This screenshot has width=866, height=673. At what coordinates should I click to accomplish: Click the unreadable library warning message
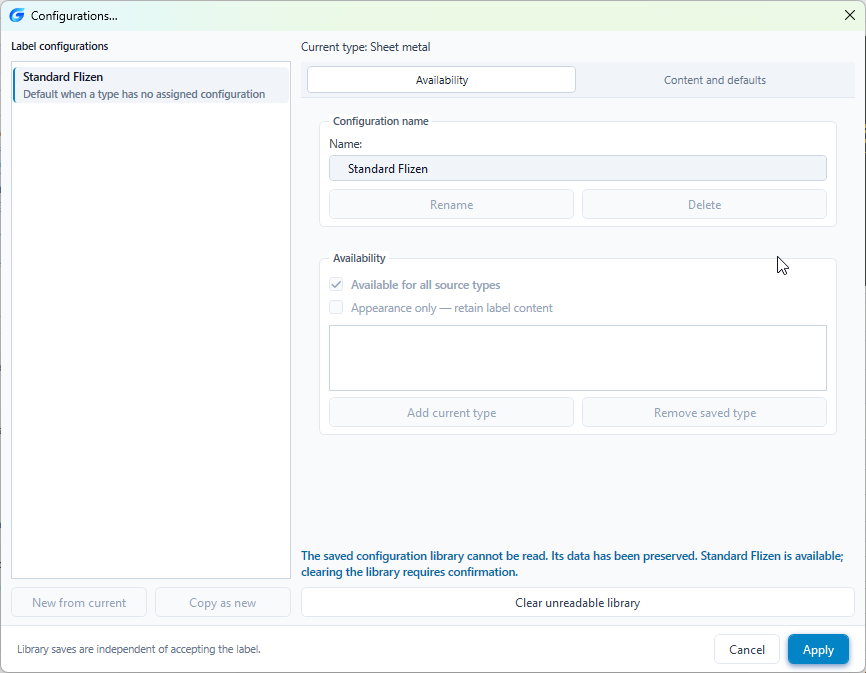click(x=572, y=564)
